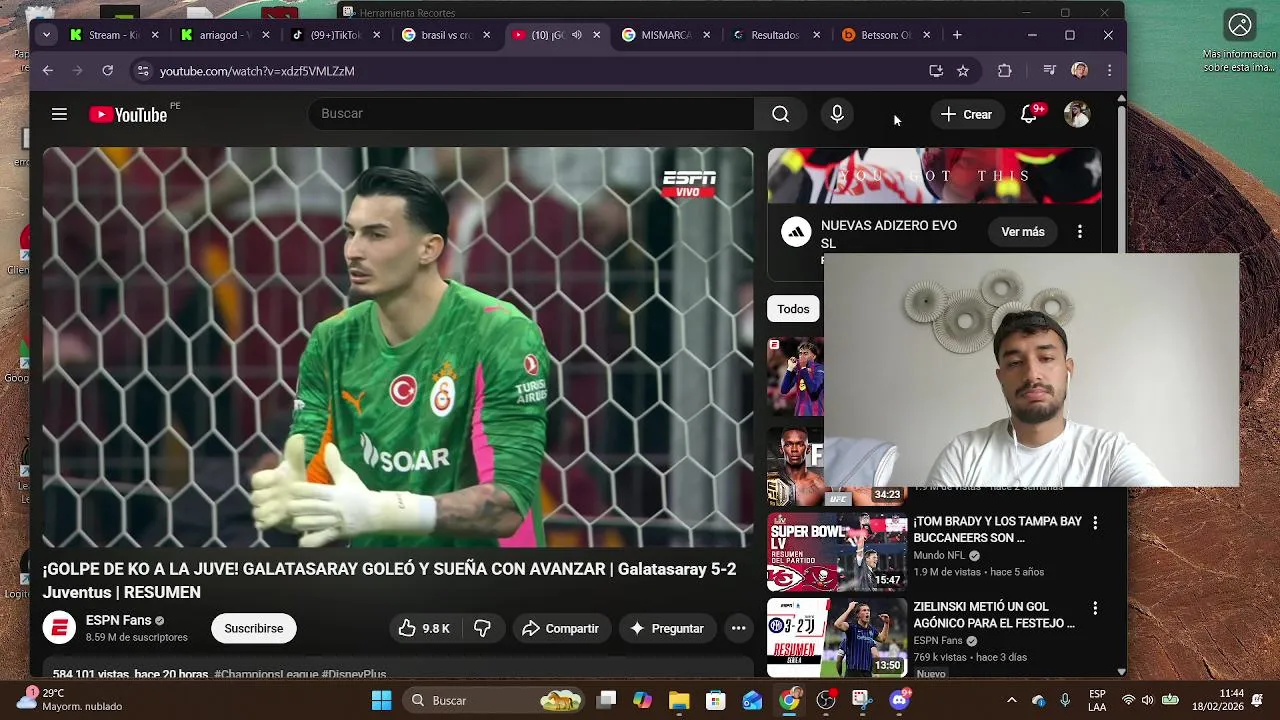The width and height of the screenshot is (1280, 720).
Task: Click the Preguntar button
Action: click(666, 628)
